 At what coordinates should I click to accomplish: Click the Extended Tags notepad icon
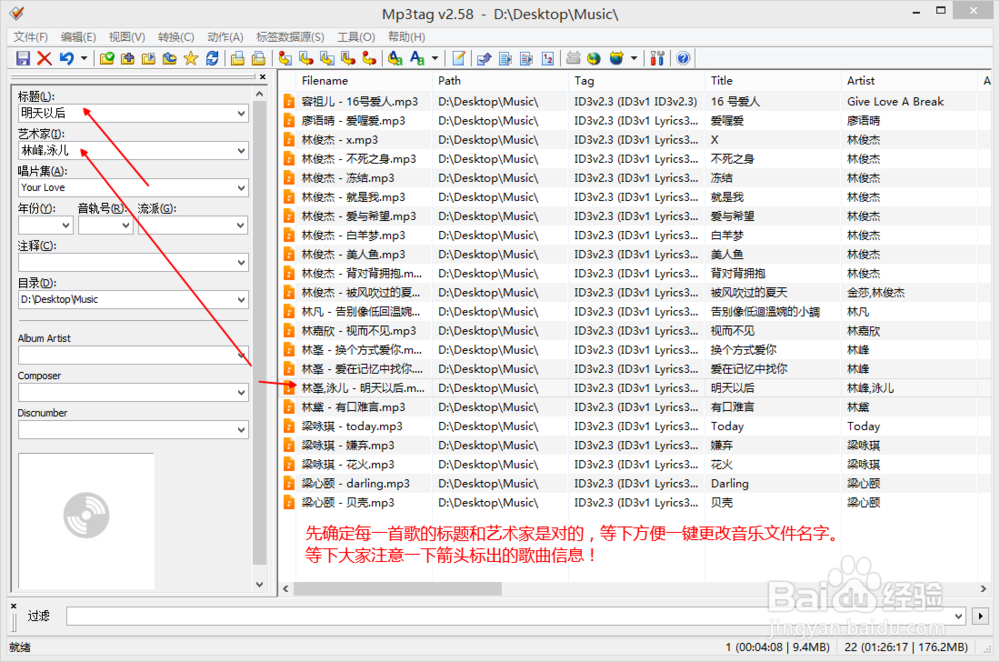459,59
